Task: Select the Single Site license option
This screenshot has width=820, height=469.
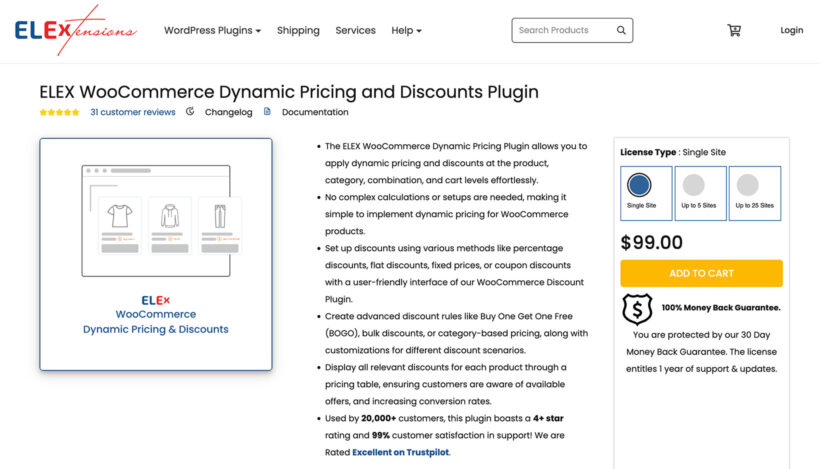Action: pyautogui.click(x=639, y=192)
